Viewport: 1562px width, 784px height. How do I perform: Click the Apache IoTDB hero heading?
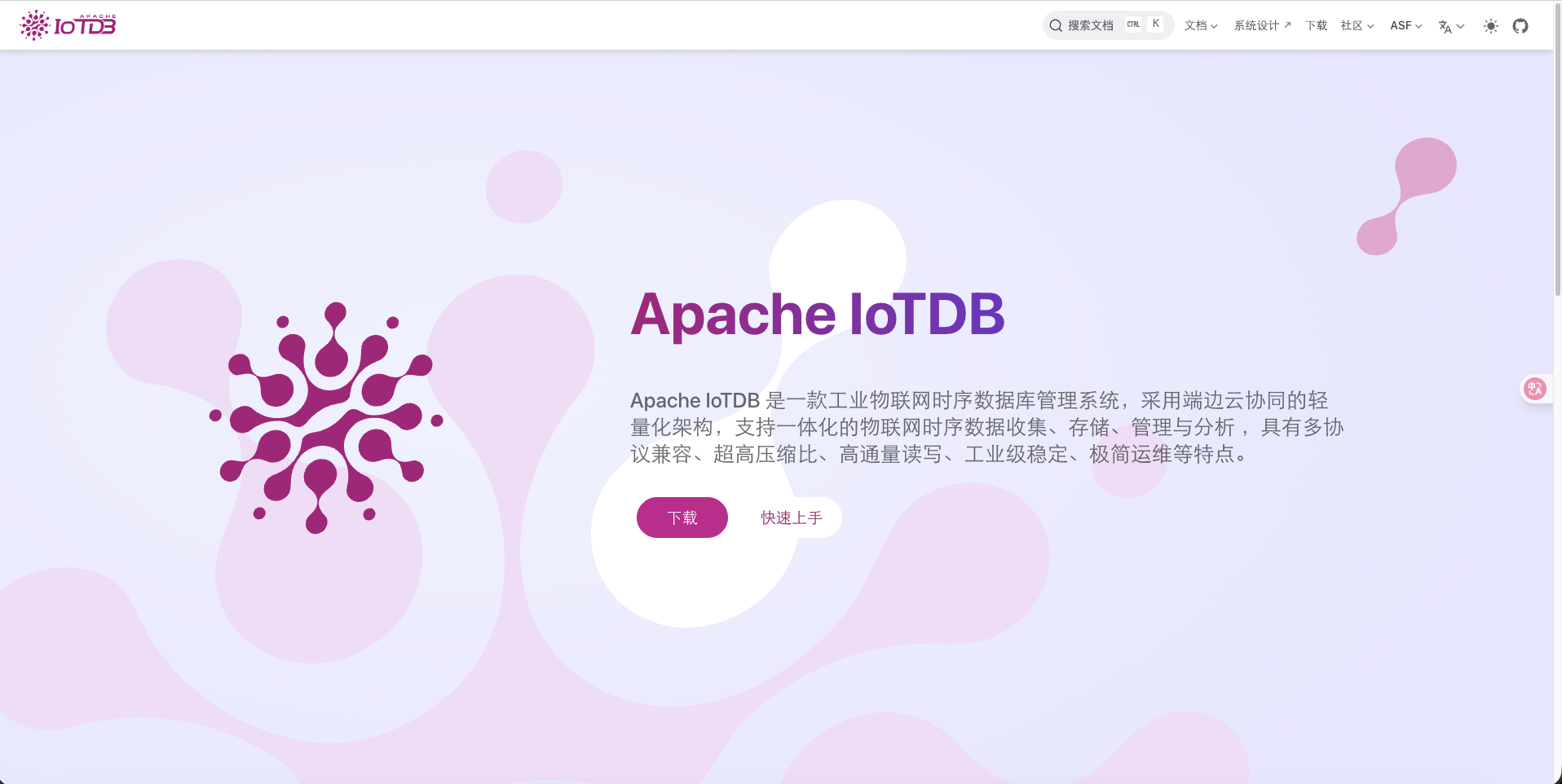pos(818,315)
